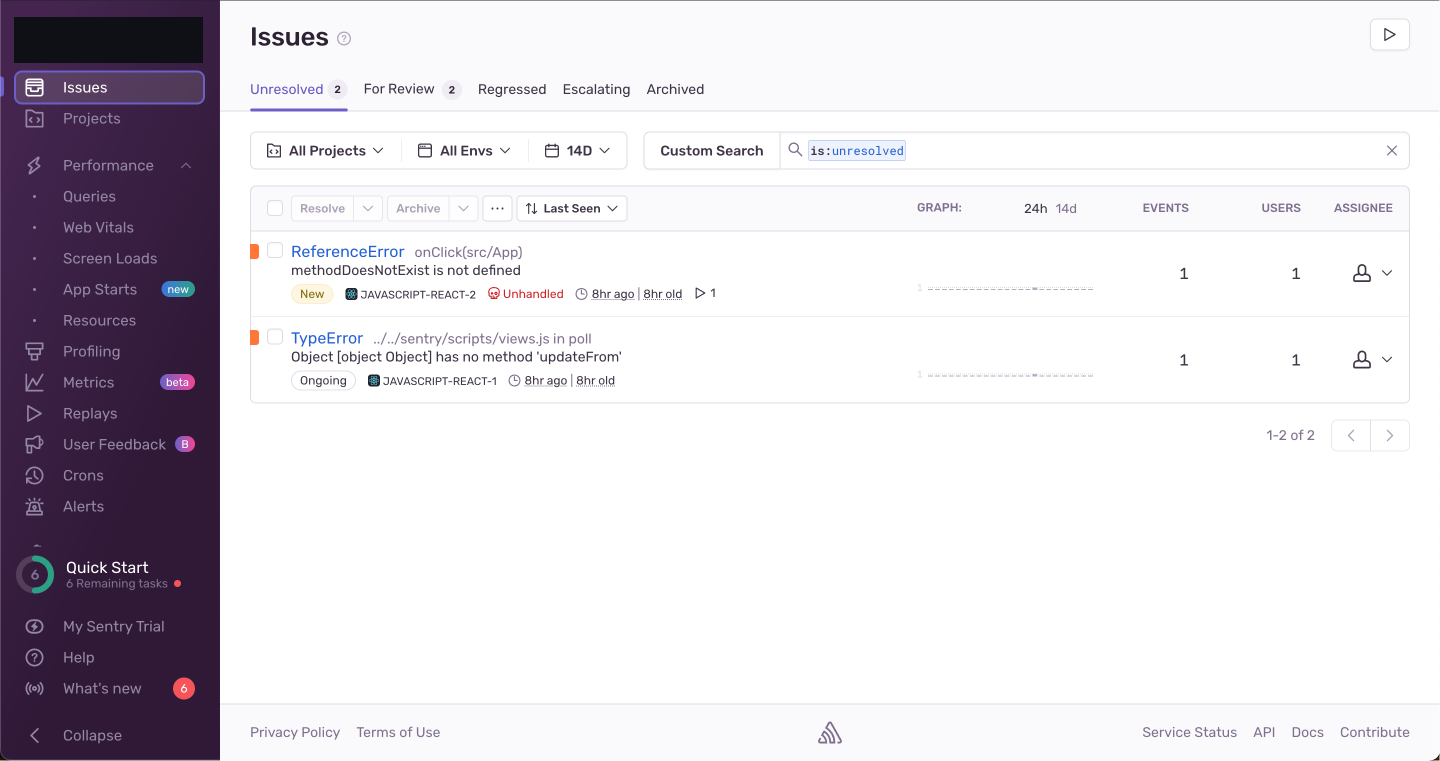Expand Resolve options arrow
The width and height of the screenshot is (1440, 761).
tap(368, 208)
